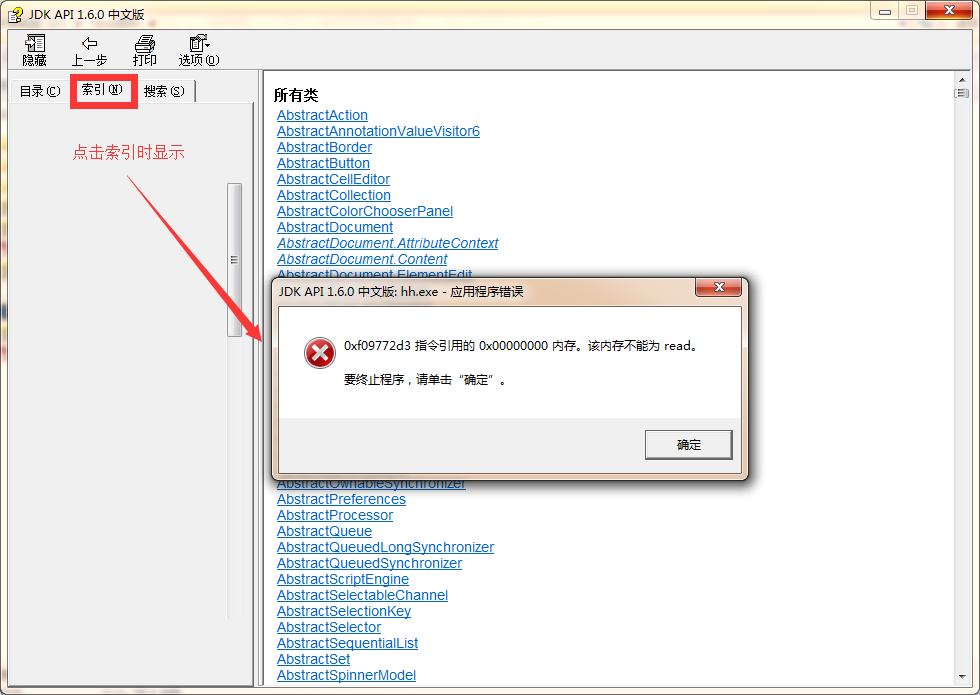Open the AbstractAction class link
The image size is (980, 695).
click(322, 115)
